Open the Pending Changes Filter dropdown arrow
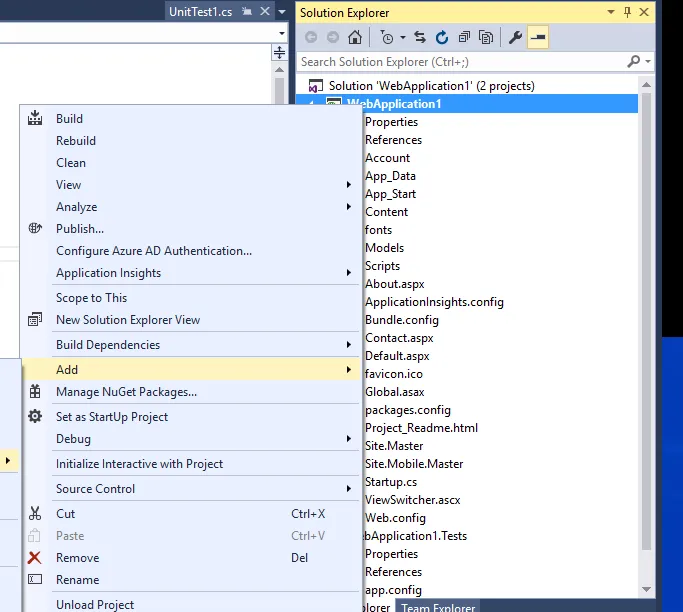Image resolution: width=683 pixels, height=612 pixels. 403,37
